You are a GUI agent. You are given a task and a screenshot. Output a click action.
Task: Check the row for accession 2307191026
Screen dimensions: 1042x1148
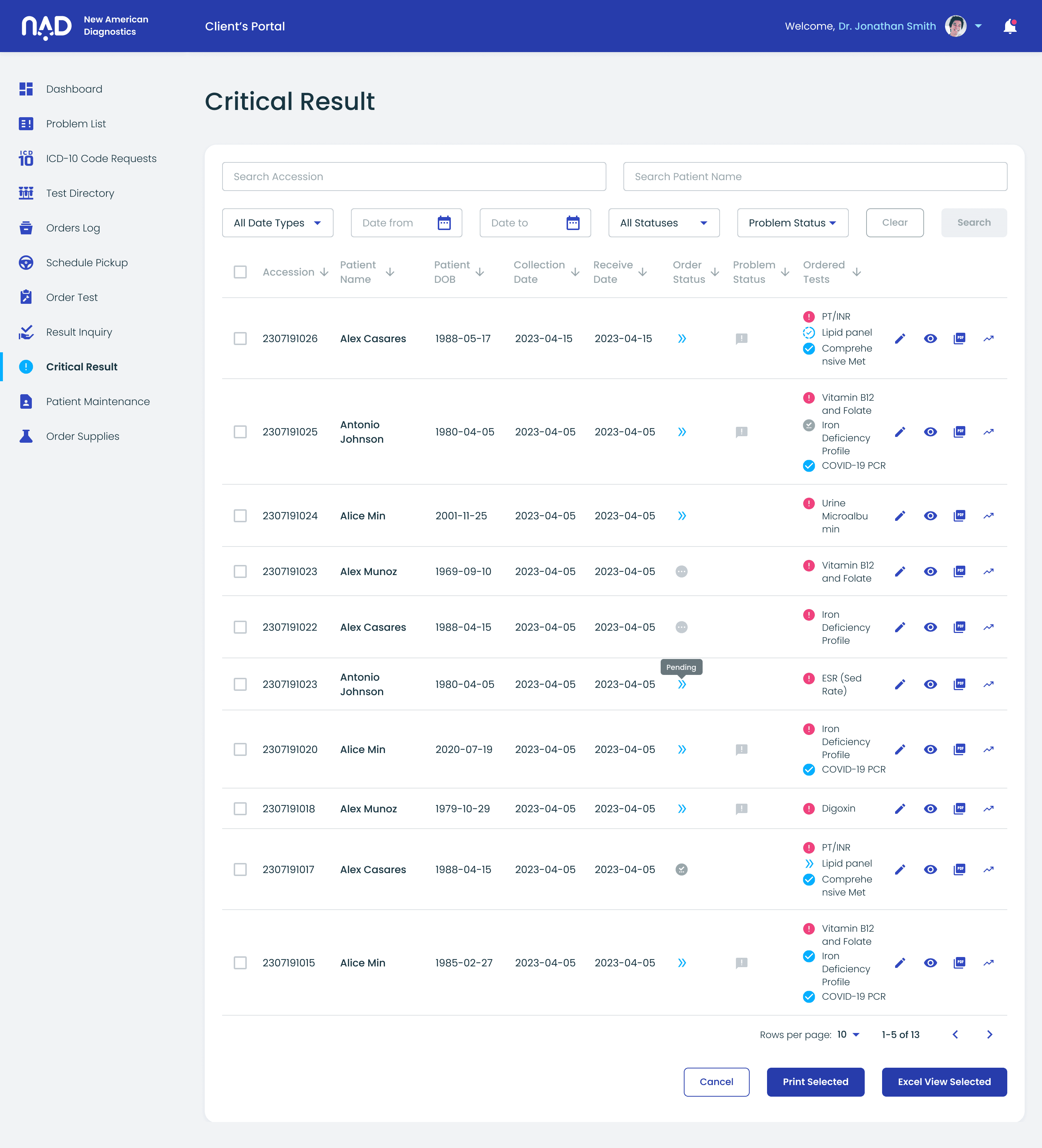tap(240, 339)
